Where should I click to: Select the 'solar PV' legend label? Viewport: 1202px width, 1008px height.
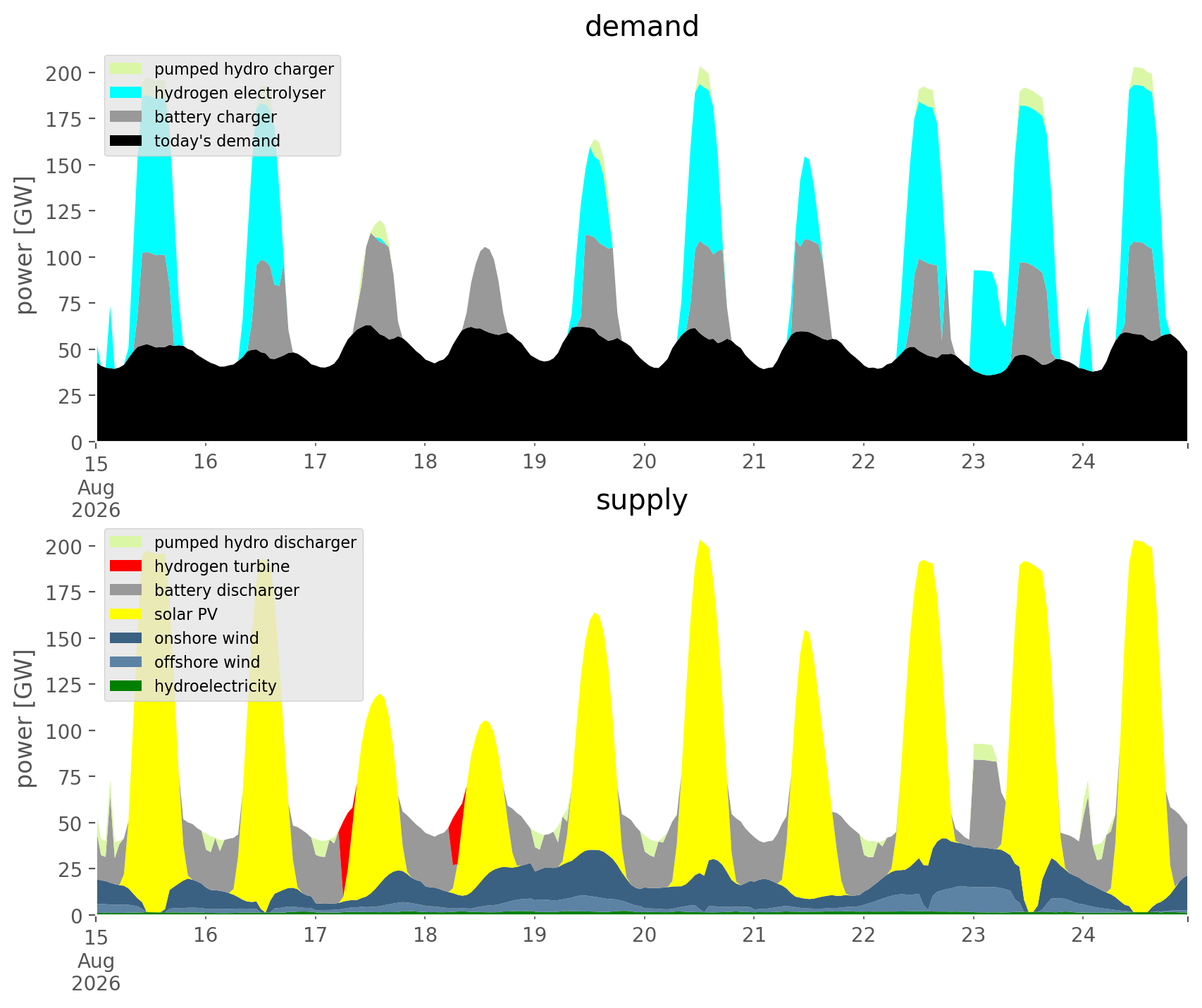(186, 615)
